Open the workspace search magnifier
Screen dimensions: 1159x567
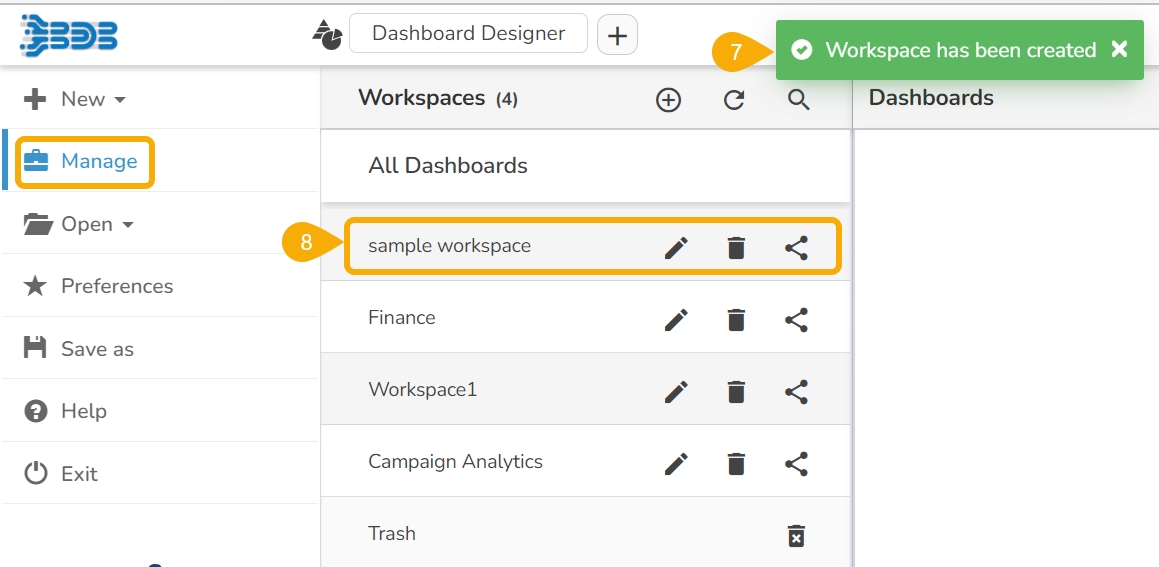click(x=798, y=99)
